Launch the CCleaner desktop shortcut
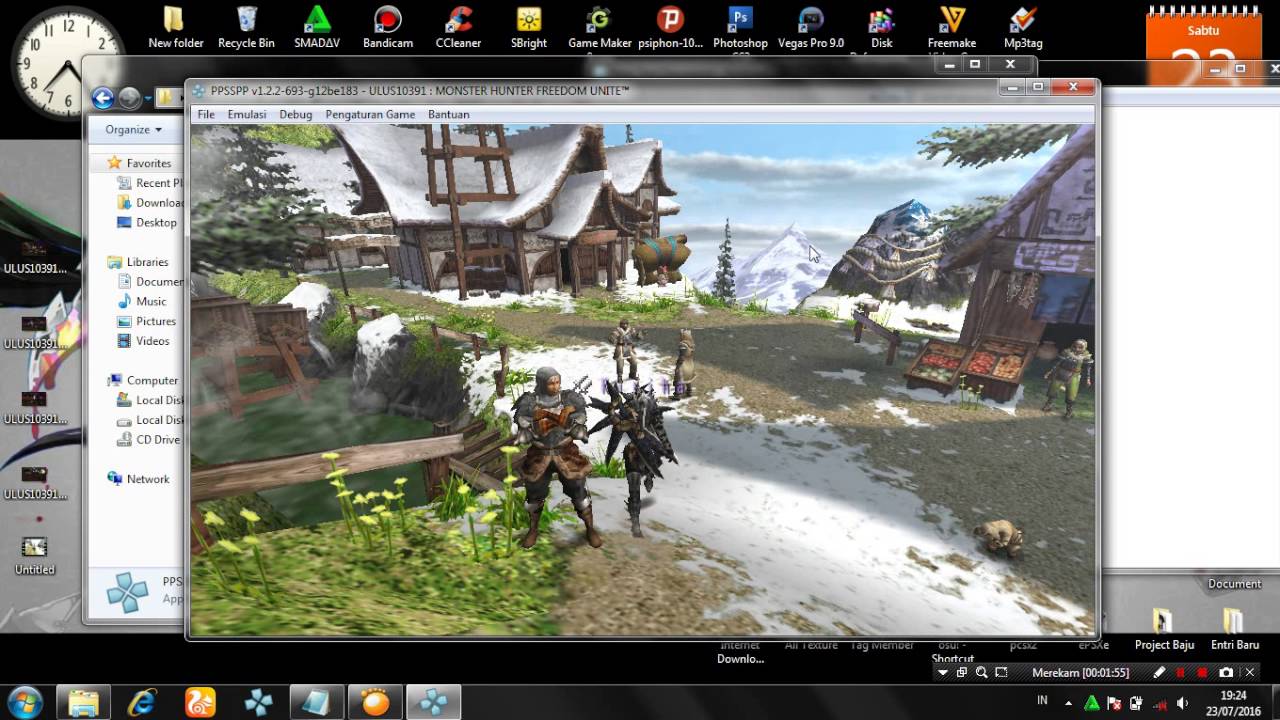 [458, 27]
